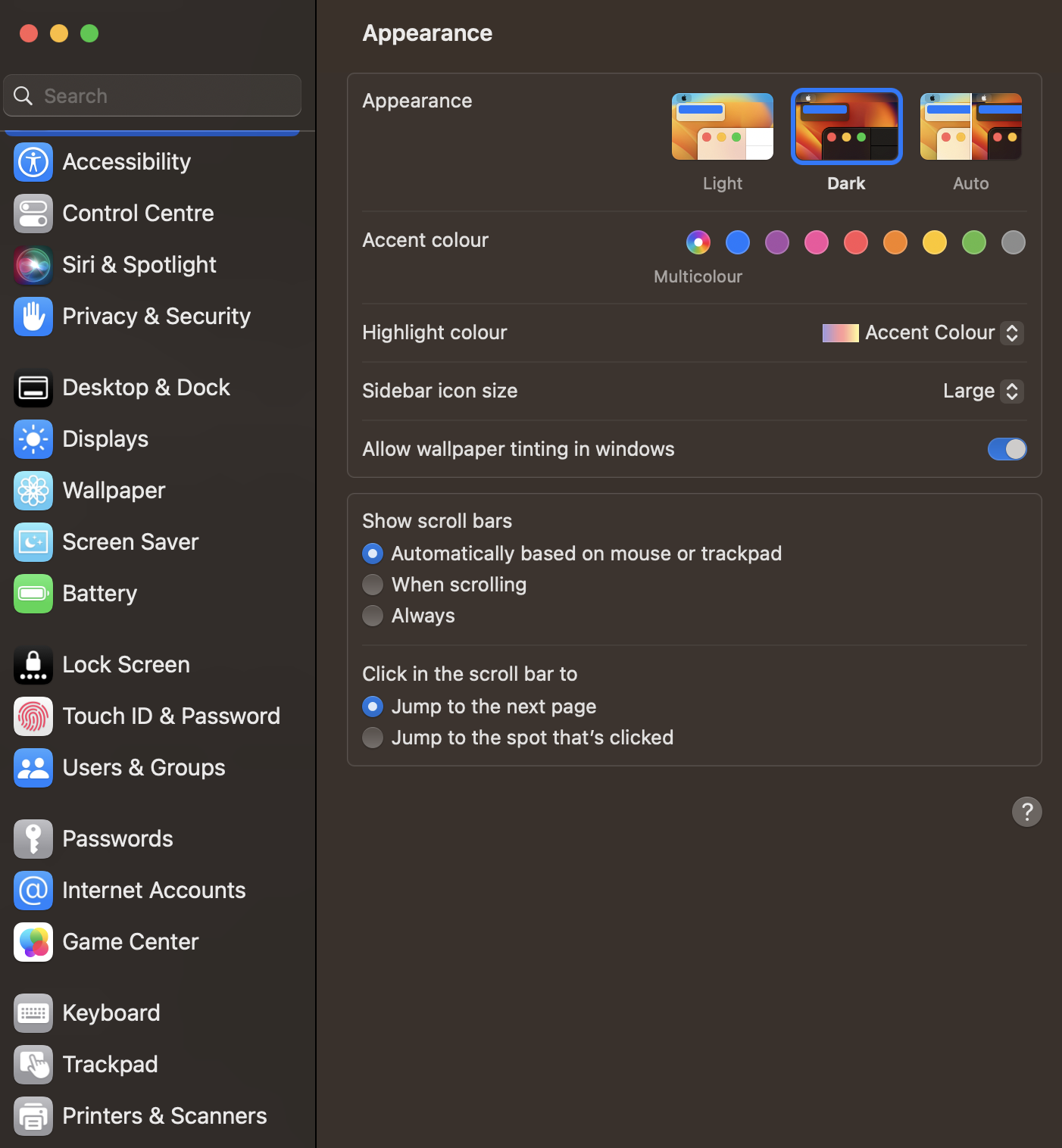This screenshot has height=1148, width=1062.
Task: Select the Keyboard icon
Action: (33, 1013)
